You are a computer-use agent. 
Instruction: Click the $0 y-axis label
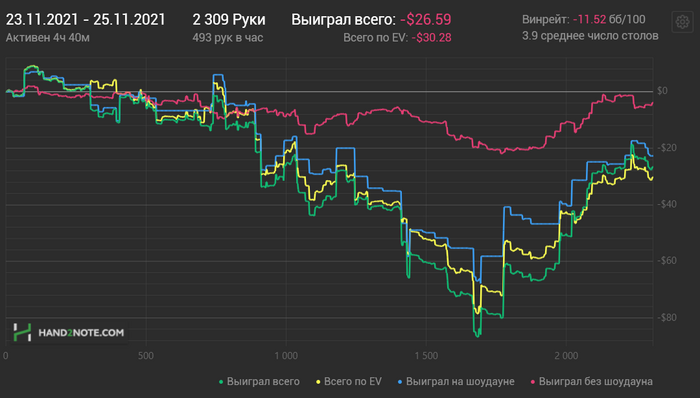point(662,91)
